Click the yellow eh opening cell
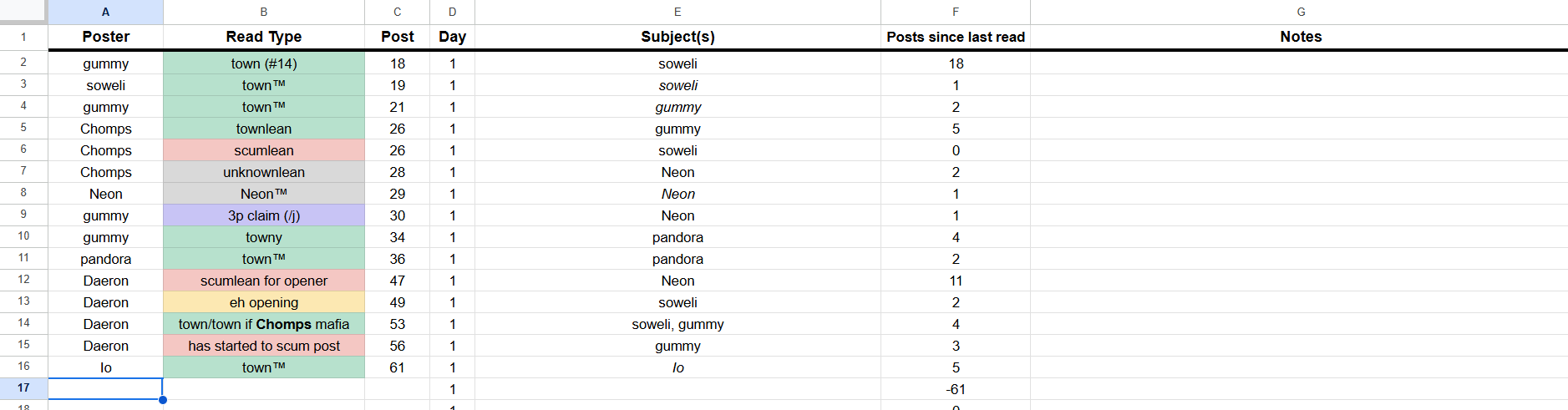This screenshot has height=410, width=1568. [x=264, y=302]
